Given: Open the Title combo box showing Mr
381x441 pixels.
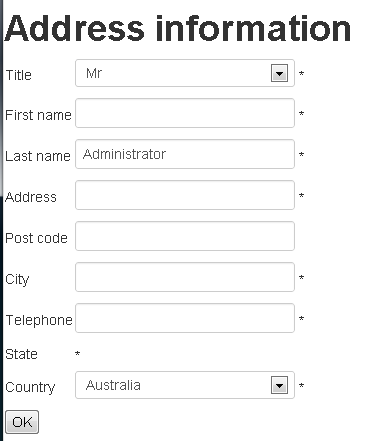Looking at the screenshot, I should pos(185,73).
